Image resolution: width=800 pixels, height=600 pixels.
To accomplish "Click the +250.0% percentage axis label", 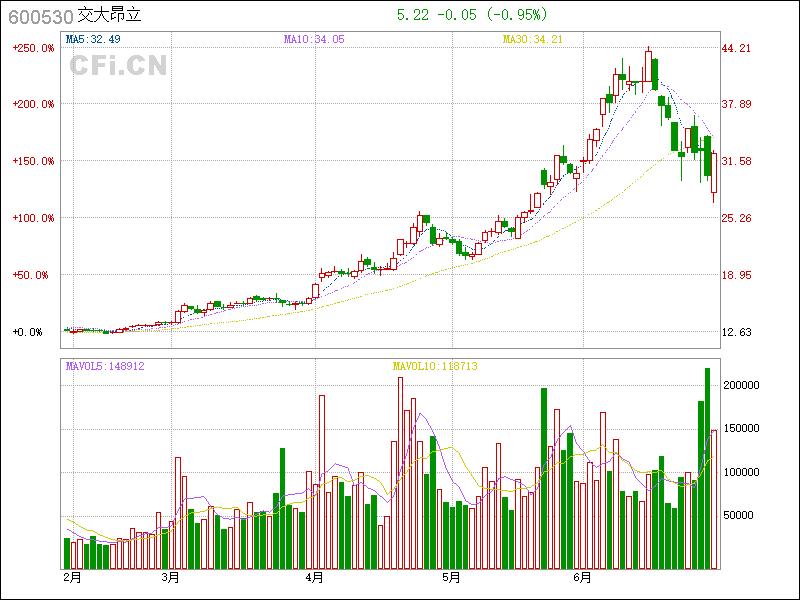I will [33, 48].
